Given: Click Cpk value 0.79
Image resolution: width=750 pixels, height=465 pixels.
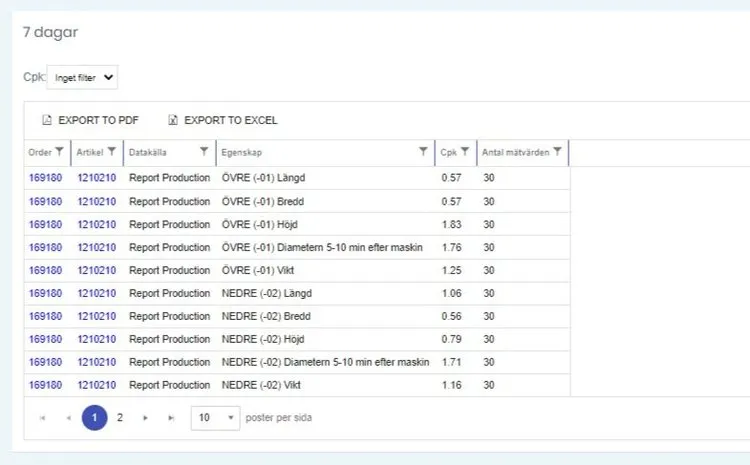Looking at the screenshot, I should pyautogui.click(x=452, y=339).
